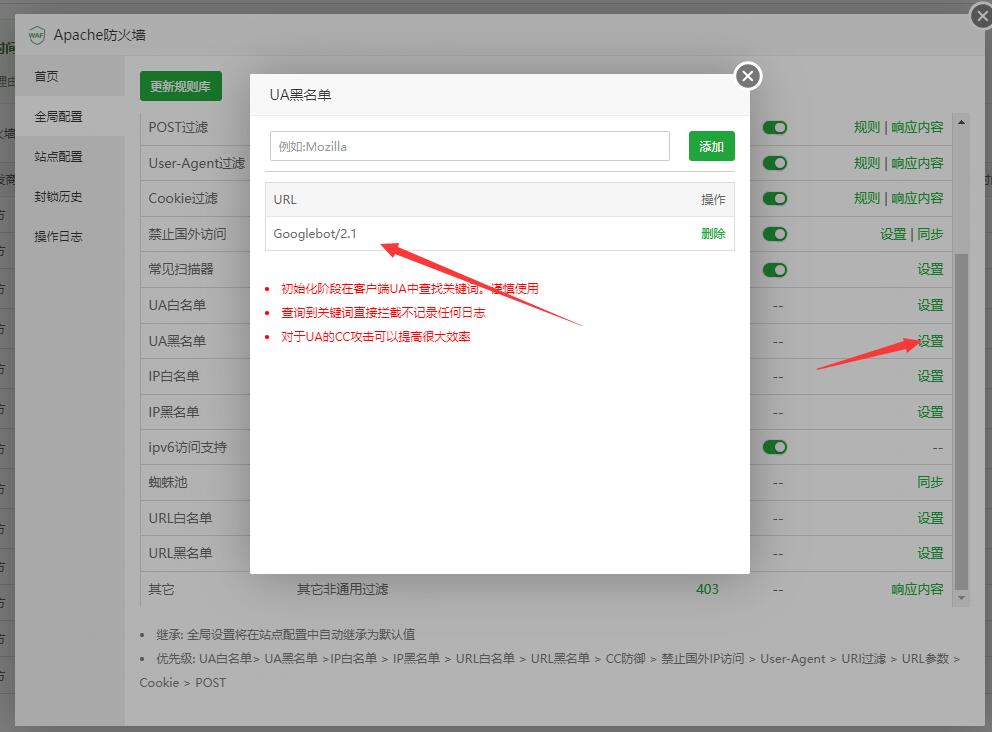Toggle the Cookie过滤 switch
The height and width of the screenshot is (732, 992).
pyautogui.click(x=775, y=199)
